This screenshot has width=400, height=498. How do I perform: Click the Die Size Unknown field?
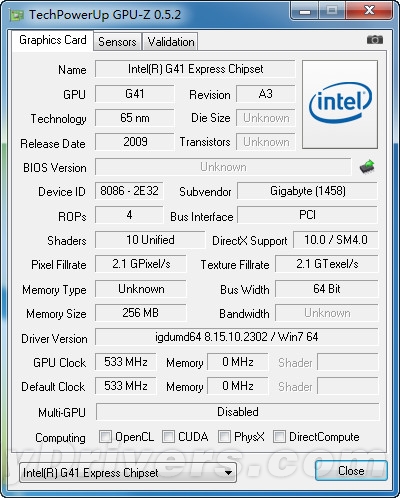click(266, 118)
